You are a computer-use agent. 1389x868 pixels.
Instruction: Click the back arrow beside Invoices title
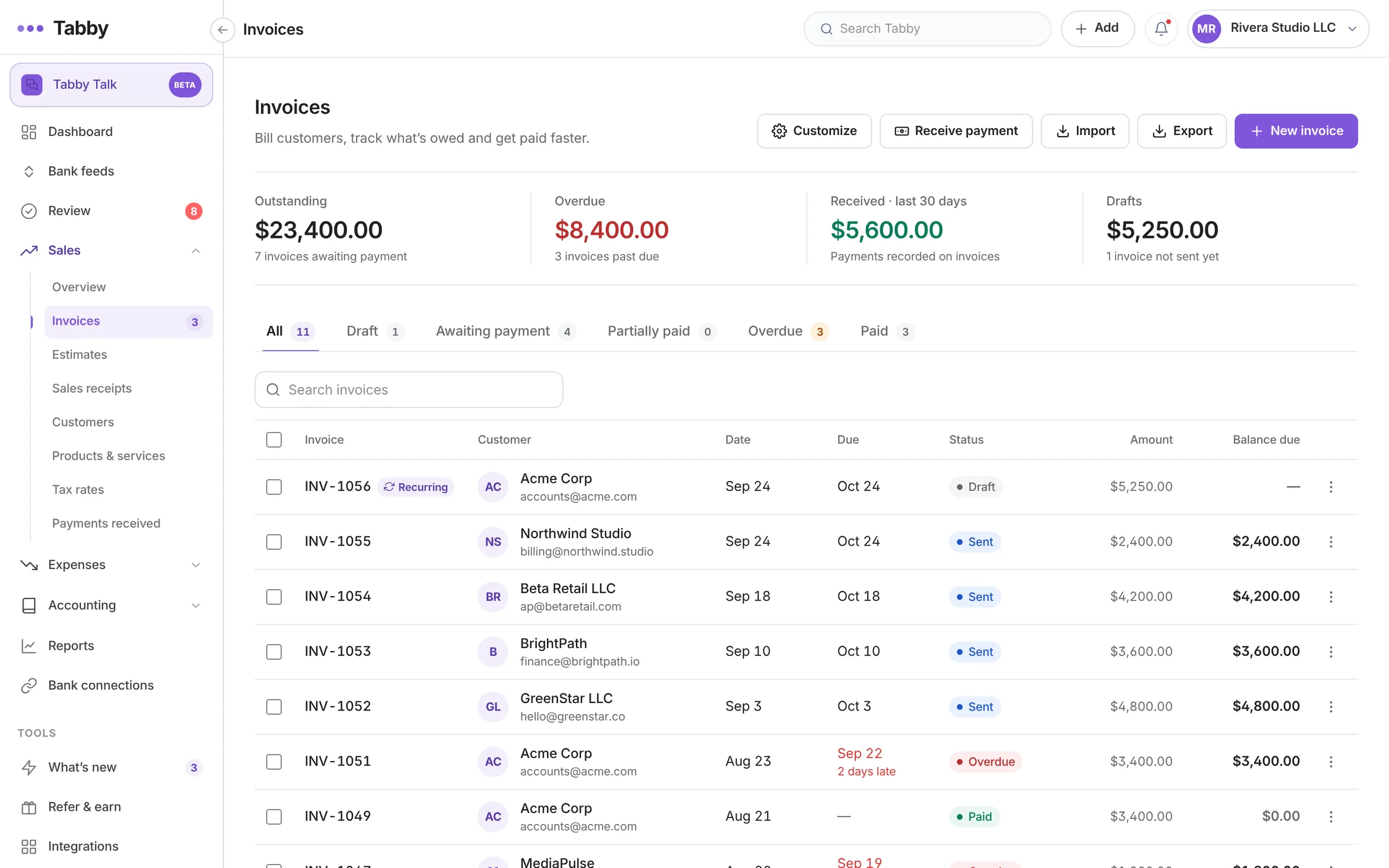point(222,30)
